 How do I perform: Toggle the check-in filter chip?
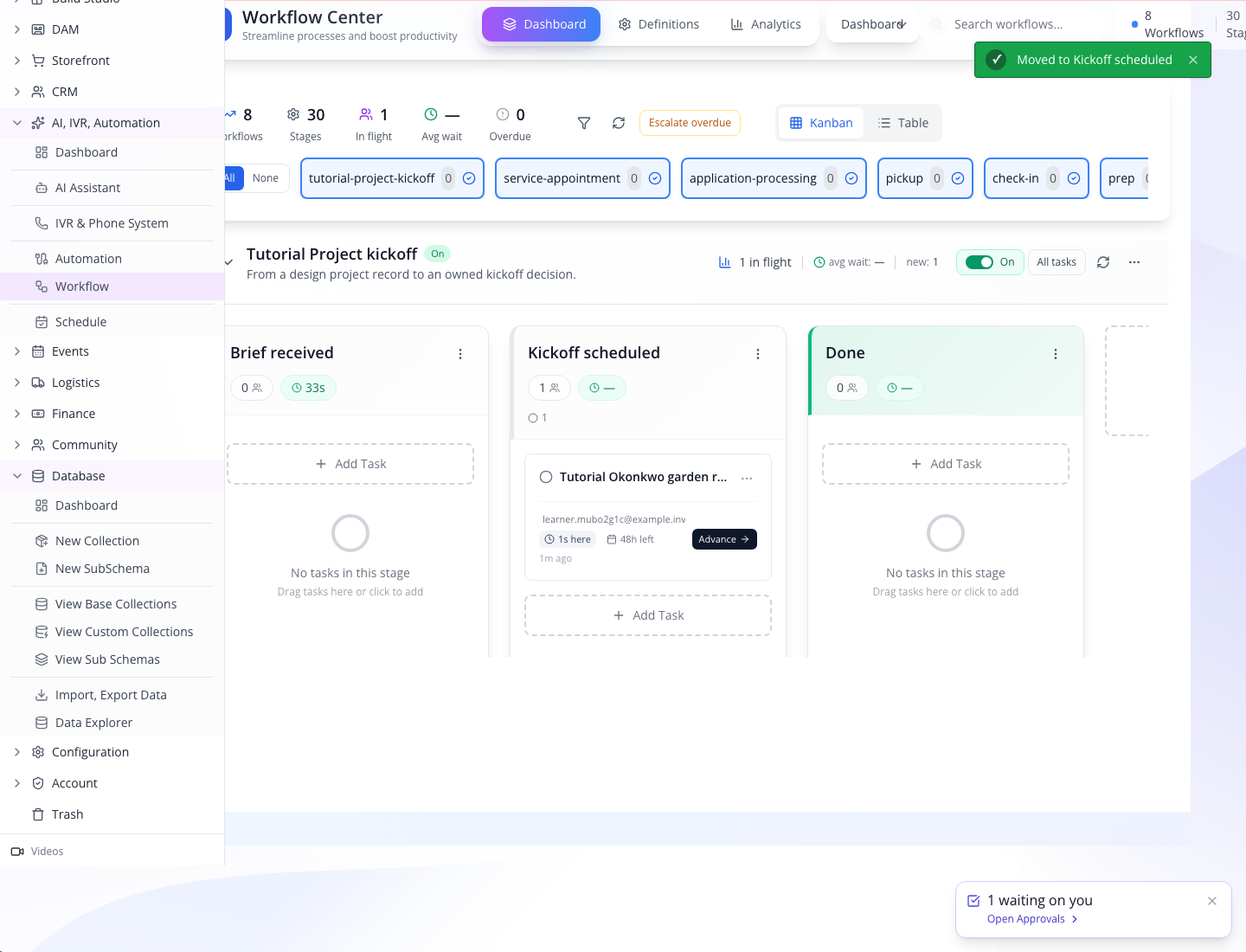[x=1037, y=178]
